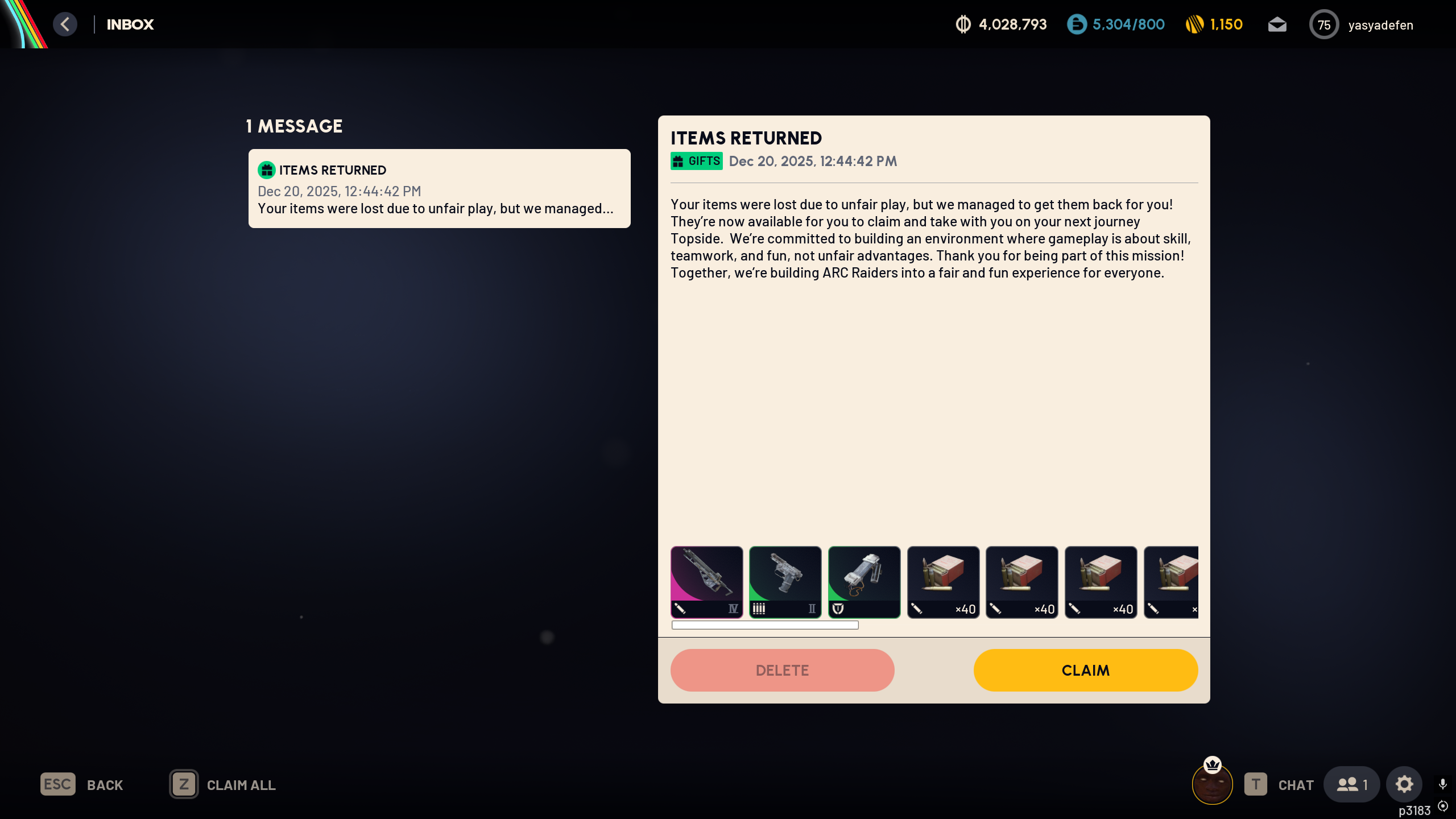Select the green pistol item thumbnail
Screen dimensions: 1456x819
785,582
